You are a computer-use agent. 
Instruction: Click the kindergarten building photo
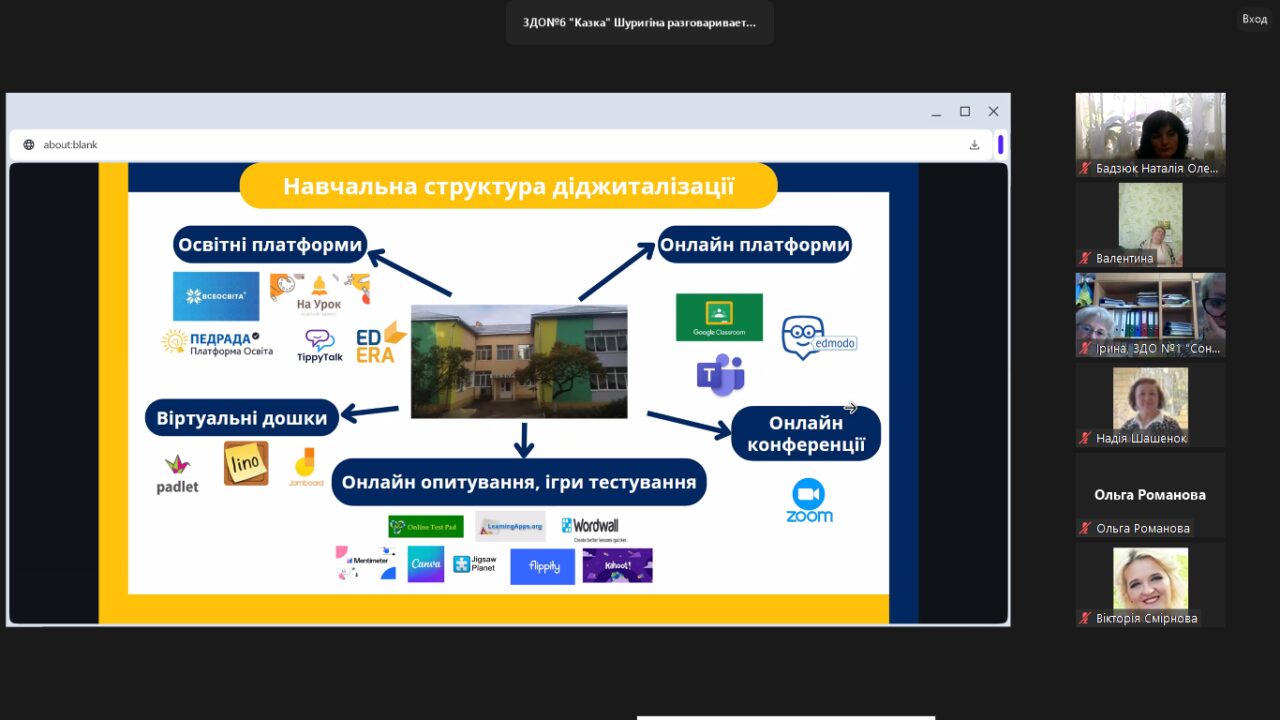519,361
